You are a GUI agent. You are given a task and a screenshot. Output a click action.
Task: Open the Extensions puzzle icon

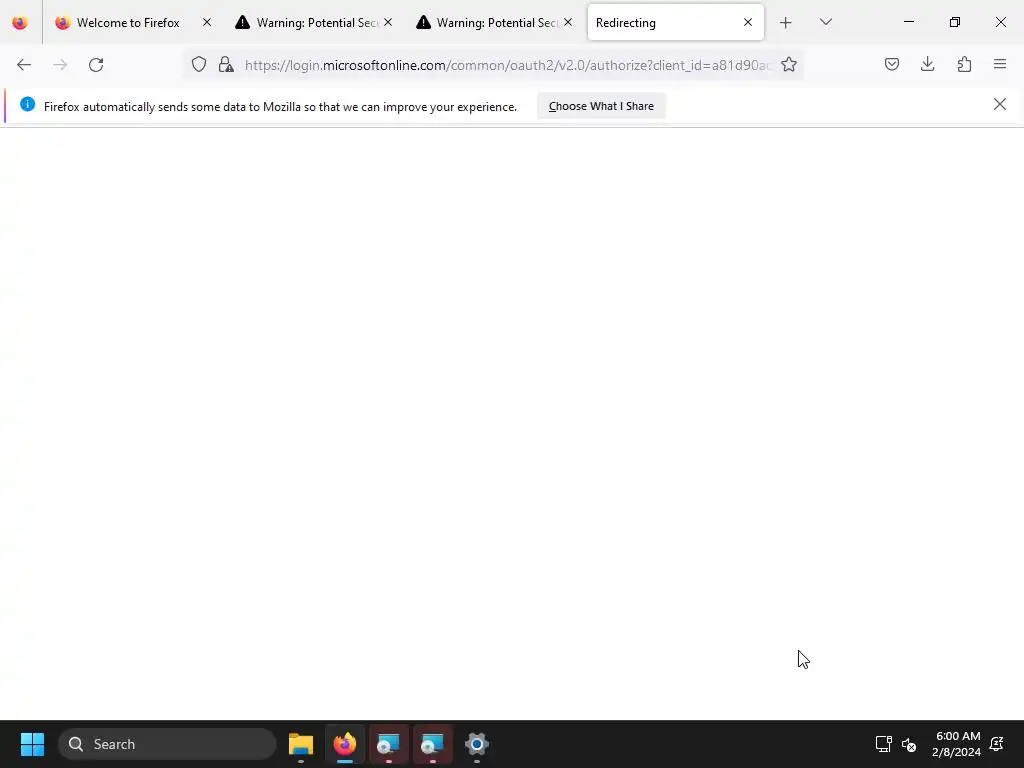click(x=965, y=64)
